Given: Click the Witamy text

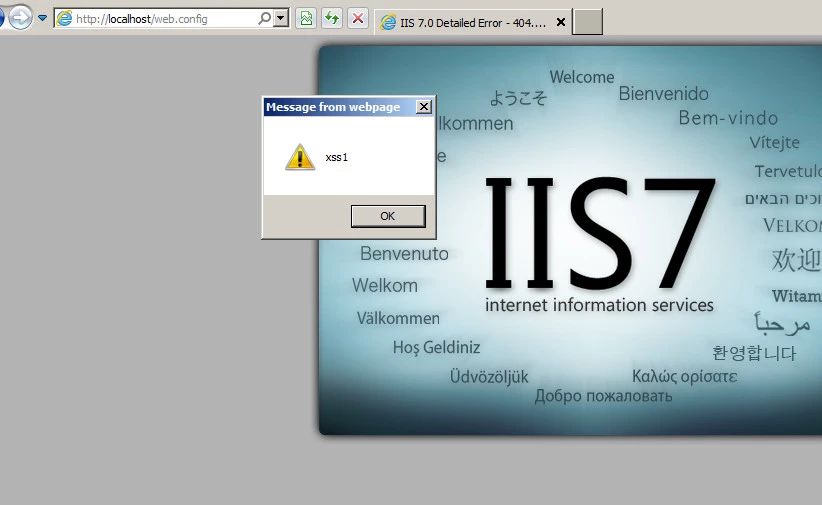Looking at the screenshot, I should point(797,296).
